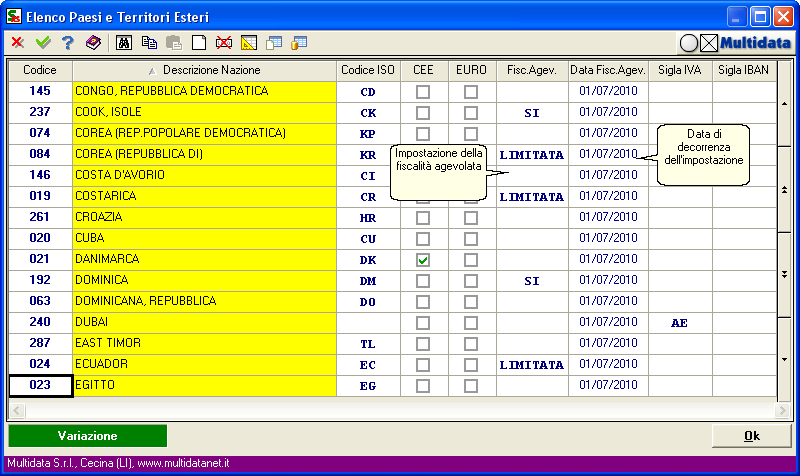Click the red X cancel toolbar icon
The width and height of the screenshot is (800, 476).
coord(18,42)
